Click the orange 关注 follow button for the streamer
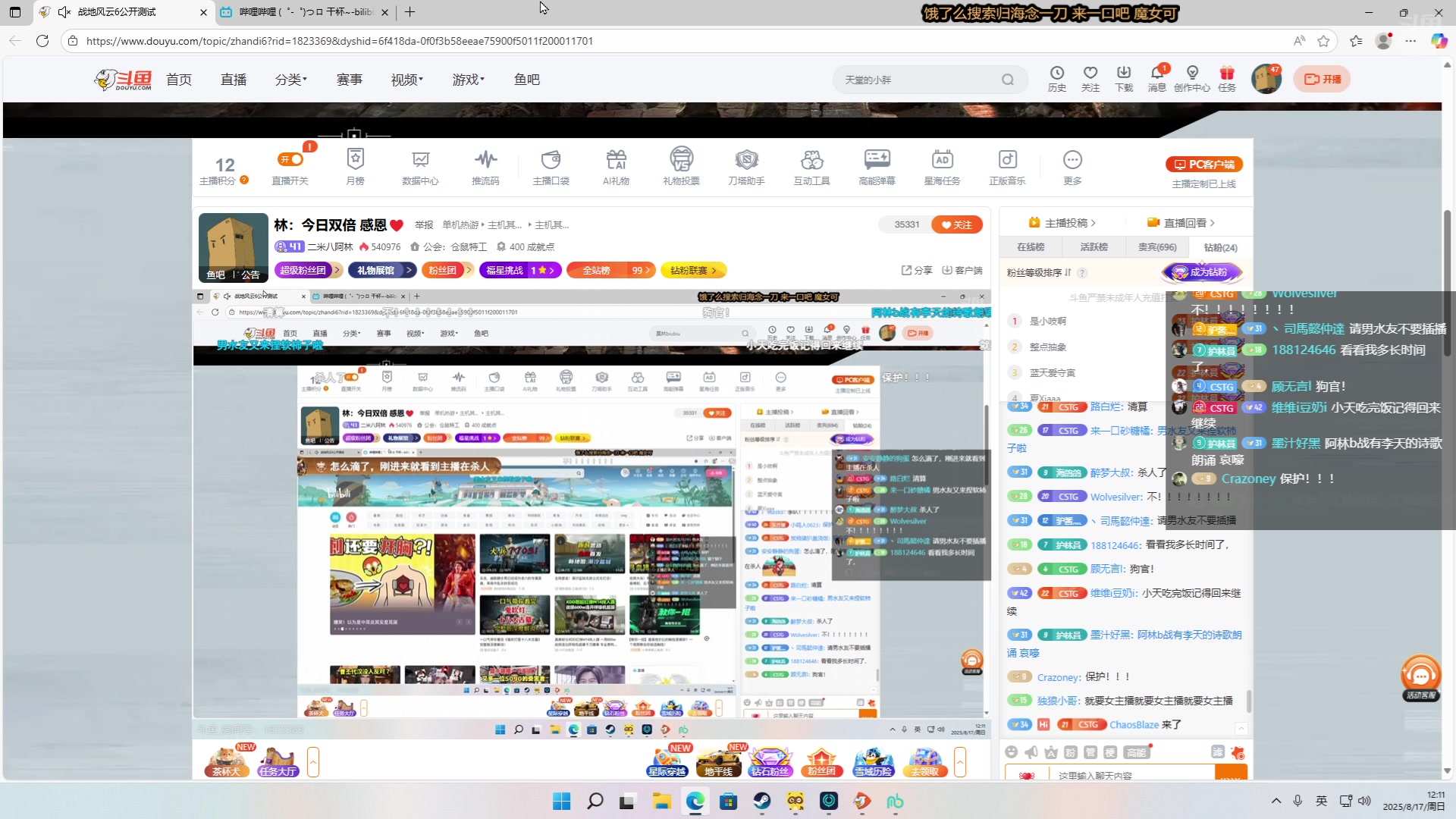The width and height of the screenshot is (1456, 819). [x=956, y=224]
